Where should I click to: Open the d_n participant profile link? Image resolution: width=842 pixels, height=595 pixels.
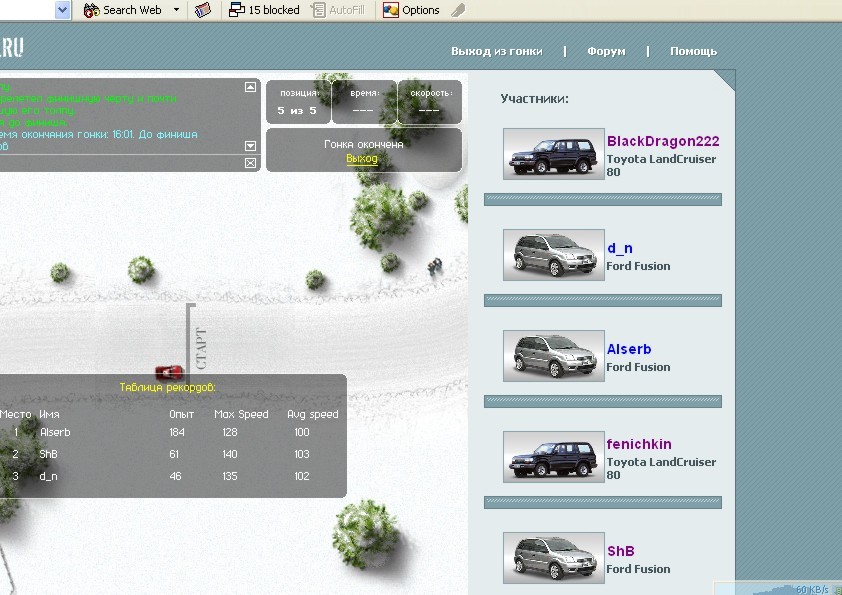pyautogui.click(x=620, y=249)
